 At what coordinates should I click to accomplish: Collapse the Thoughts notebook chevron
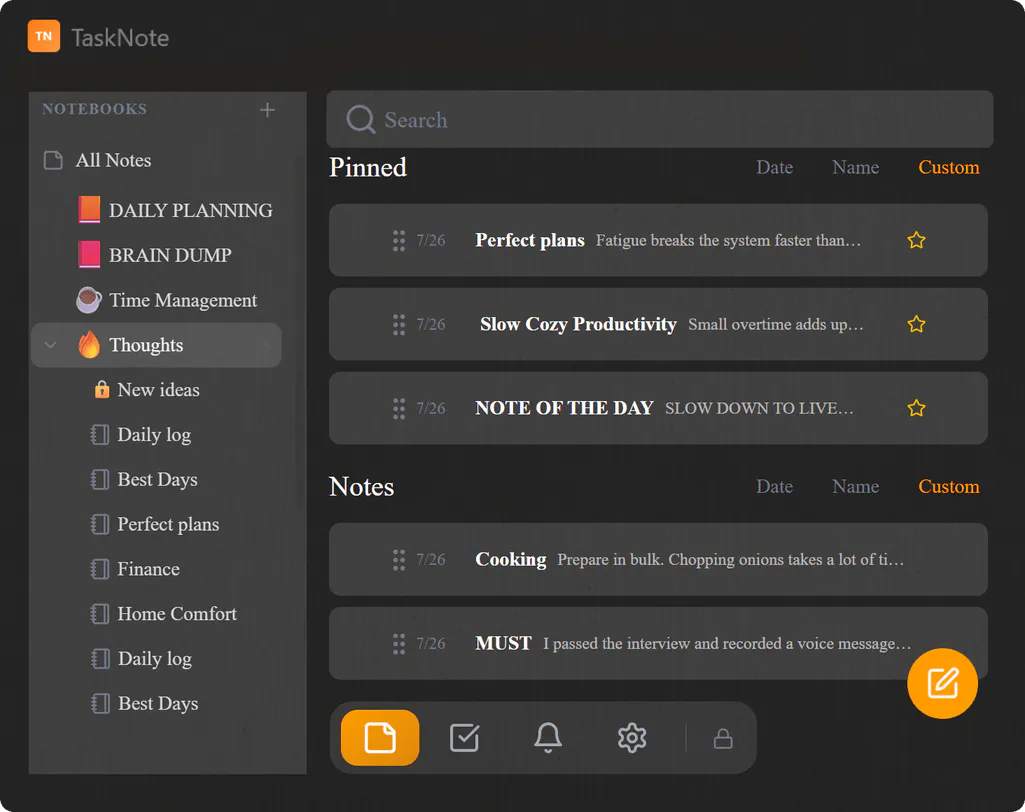coord(50,345)
